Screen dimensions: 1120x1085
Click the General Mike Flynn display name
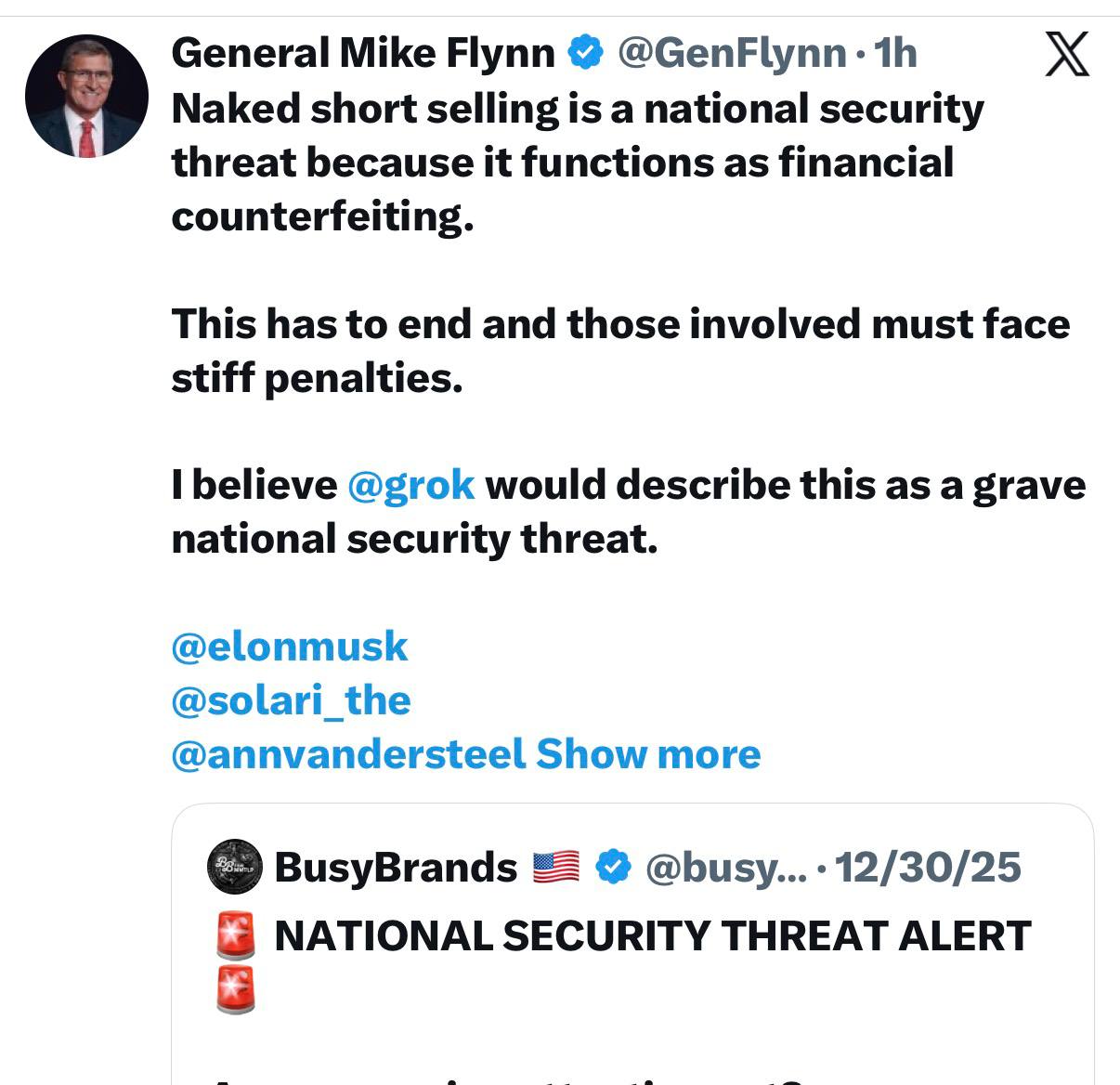tap(363, 53)
